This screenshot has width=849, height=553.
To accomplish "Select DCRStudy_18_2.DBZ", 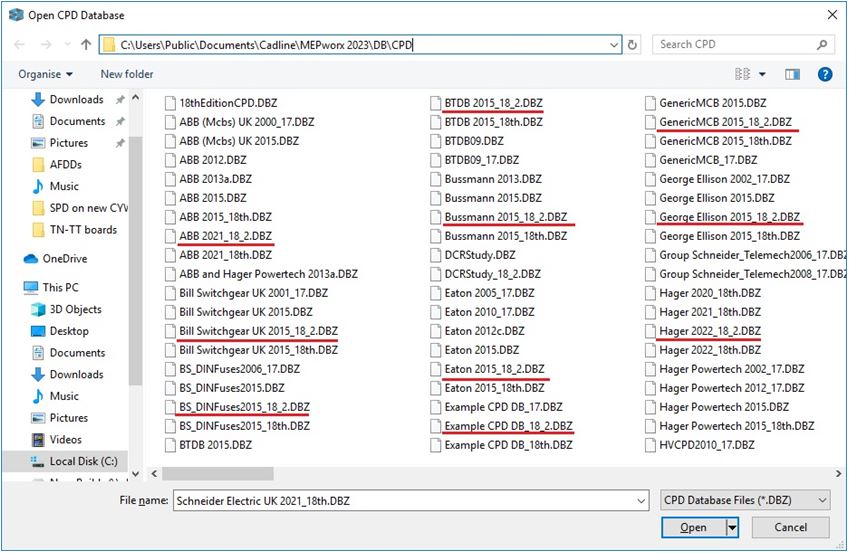I will click(x=492, y=274).
